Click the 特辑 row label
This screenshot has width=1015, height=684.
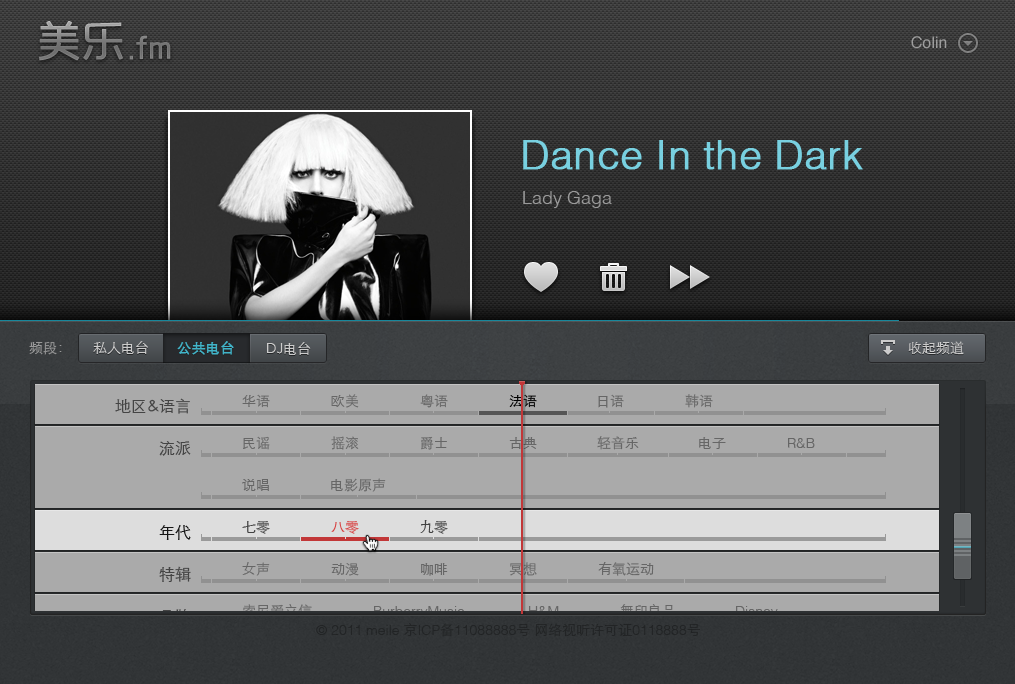(x=175, y=575)
